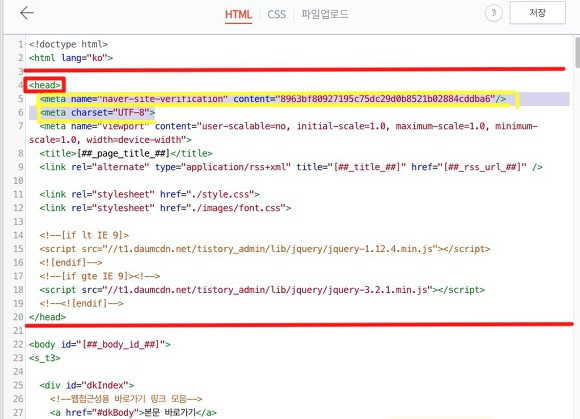Viewport: 580px width, 419px height.
Task: Click the closing </head> tag
Action: [x=47, y=317]
